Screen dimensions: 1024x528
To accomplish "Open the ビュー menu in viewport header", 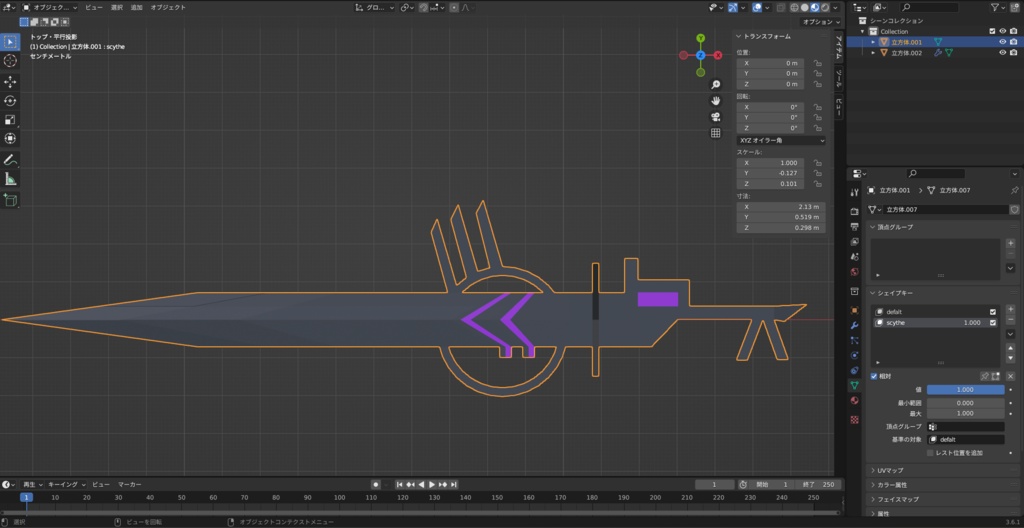I will tap(94, 7).
